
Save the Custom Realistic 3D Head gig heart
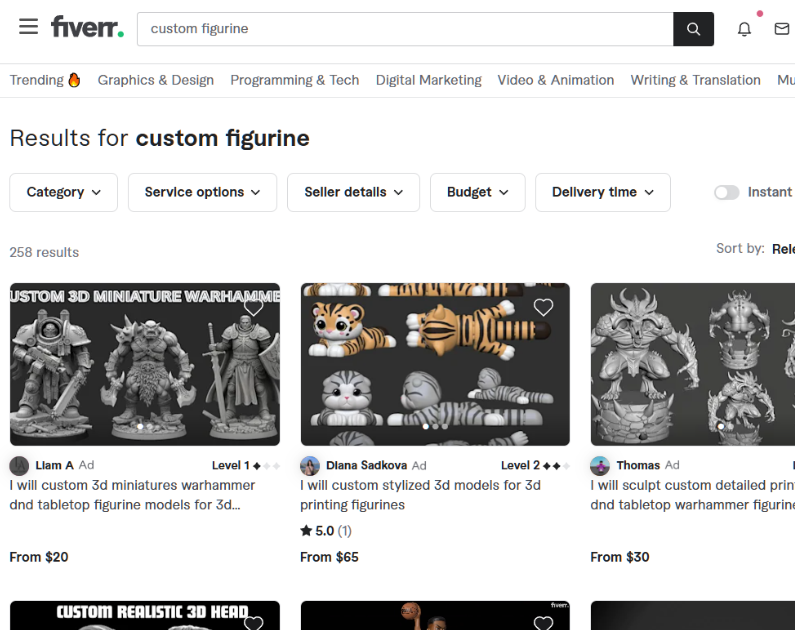tap(254, 622)
